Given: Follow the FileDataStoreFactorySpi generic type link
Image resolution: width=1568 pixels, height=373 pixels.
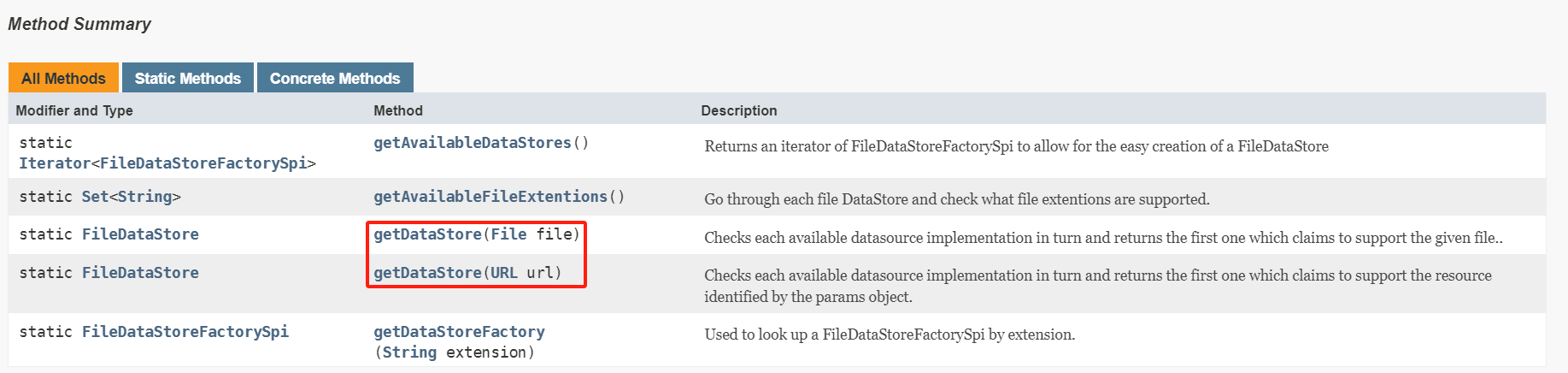Looking at the screenshot, I should coord(203,163).
